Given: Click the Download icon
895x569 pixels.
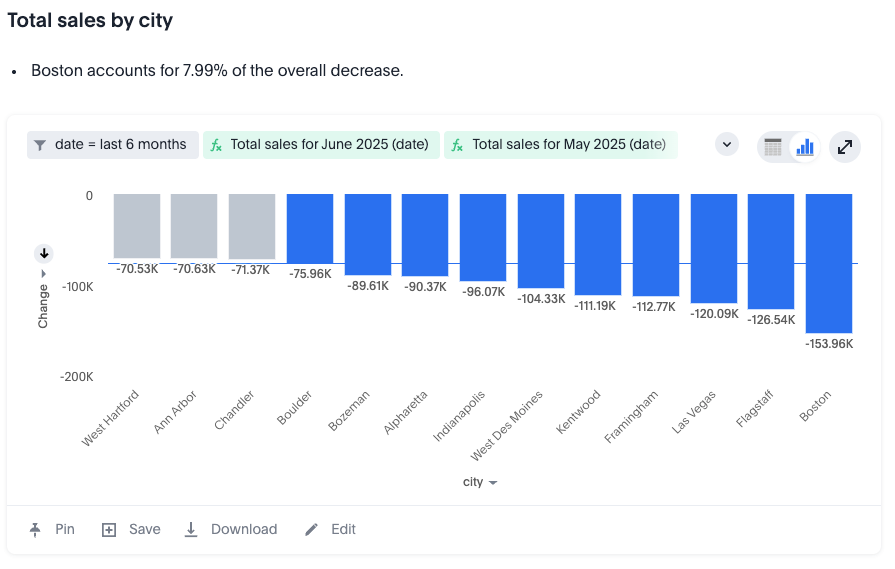Looking at the screenshot, I should tap(191, 530).
